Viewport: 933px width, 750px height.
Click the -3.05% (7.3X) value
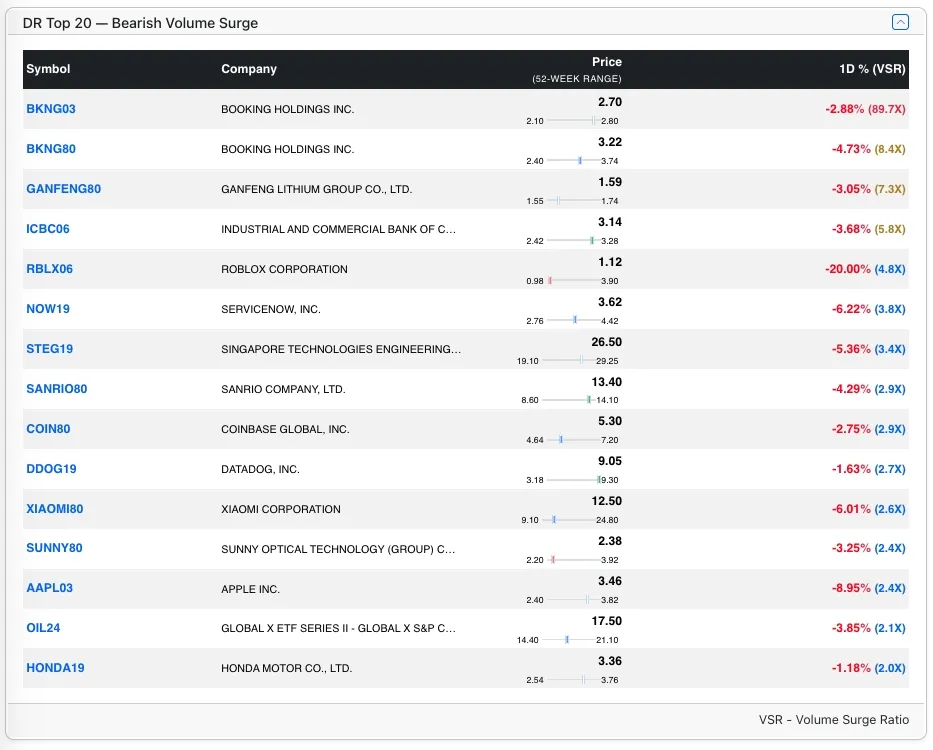pos(869,189)
